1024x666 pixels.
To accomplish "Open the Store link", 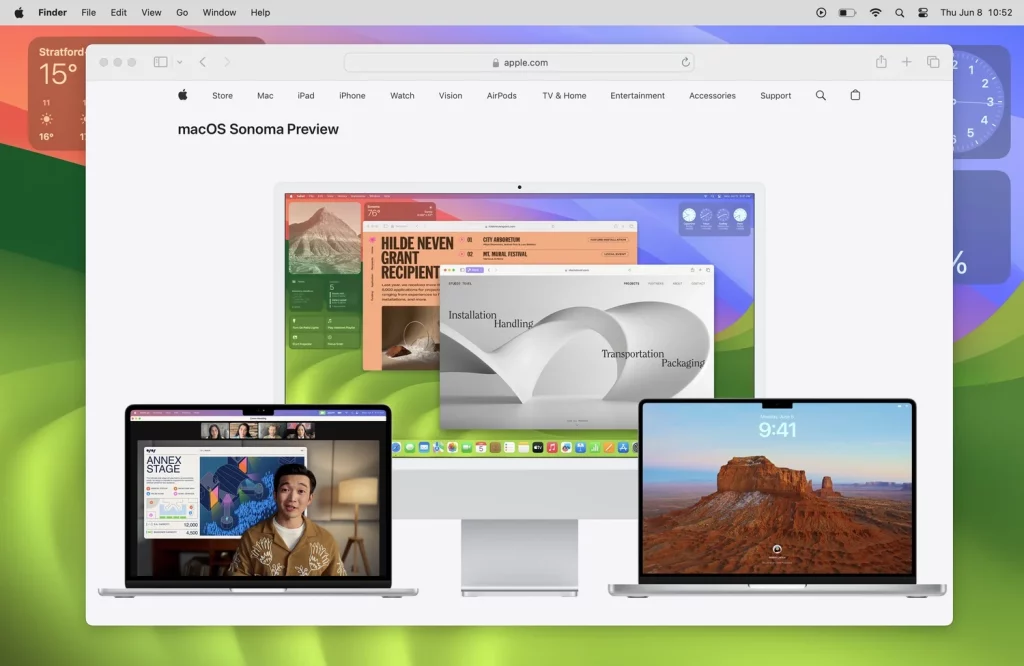I will point(222,95).
